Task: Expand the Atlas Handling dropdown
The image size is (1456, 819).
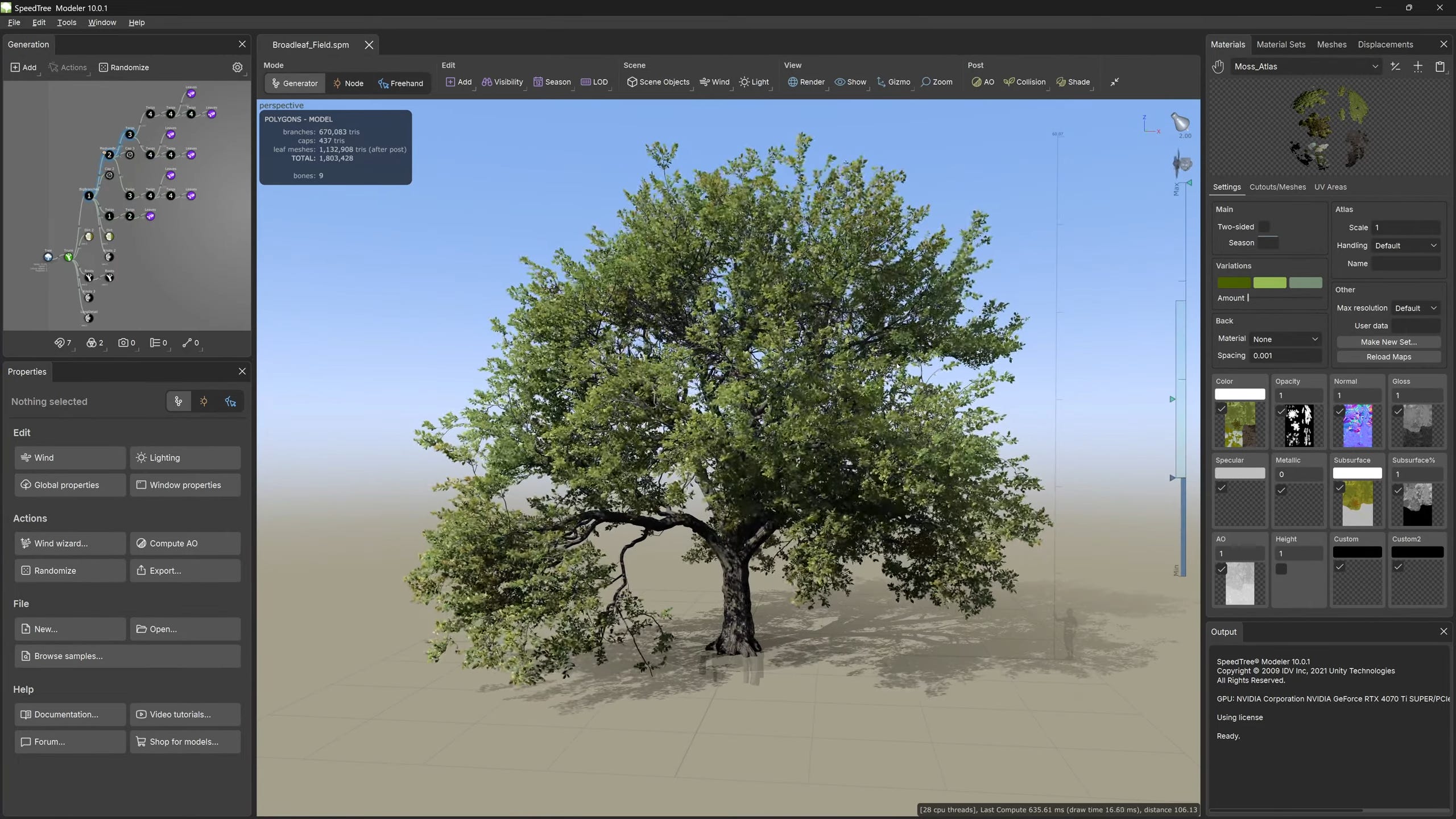Action: (x=1405, y=246)
